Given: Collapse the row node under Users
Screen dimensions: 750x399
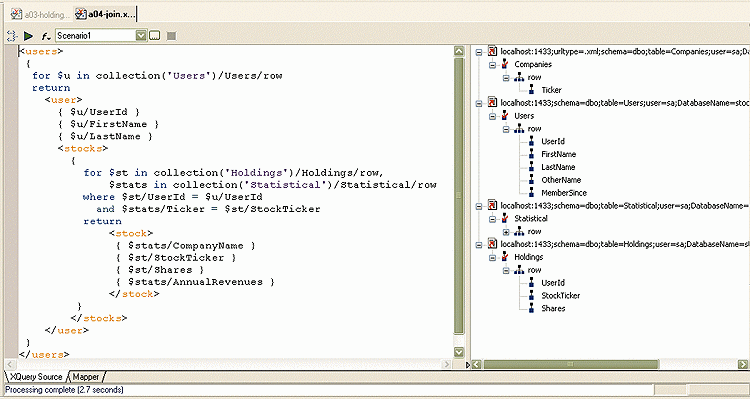Looking at the screenshot, I should (x=506, y=129).
